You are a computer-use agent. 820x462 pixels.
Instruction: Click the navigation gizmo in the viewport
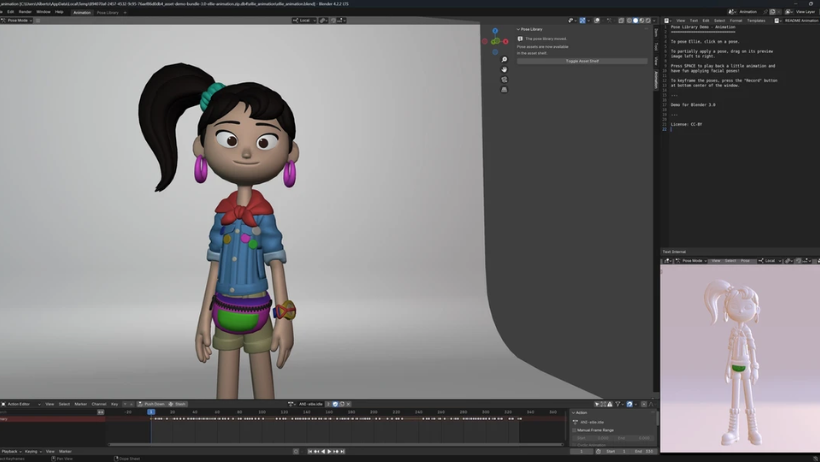point(495,40)
